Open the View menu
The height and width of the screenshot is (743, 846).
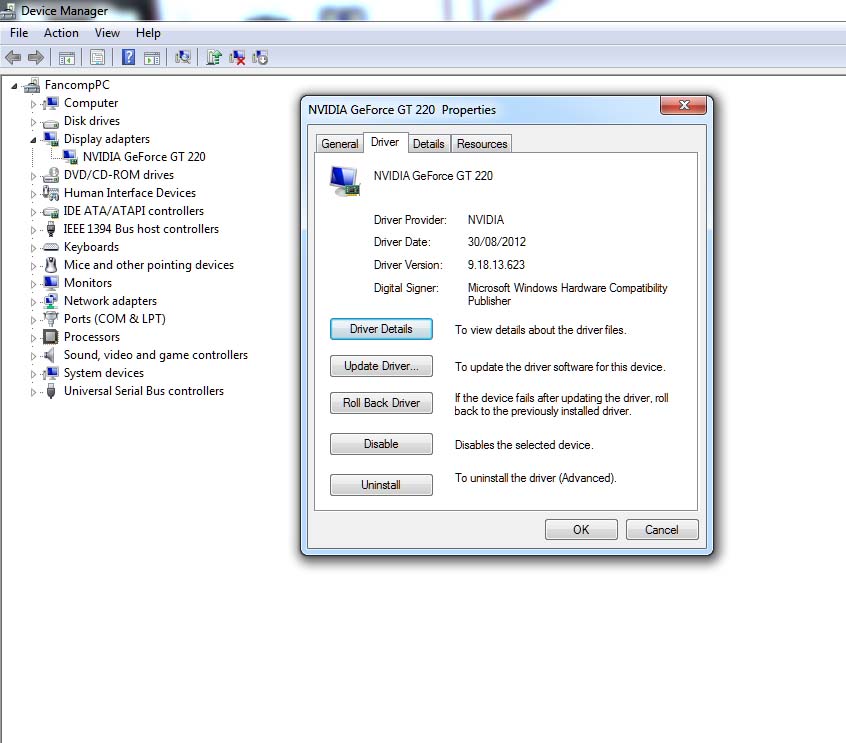click(107, 33)
